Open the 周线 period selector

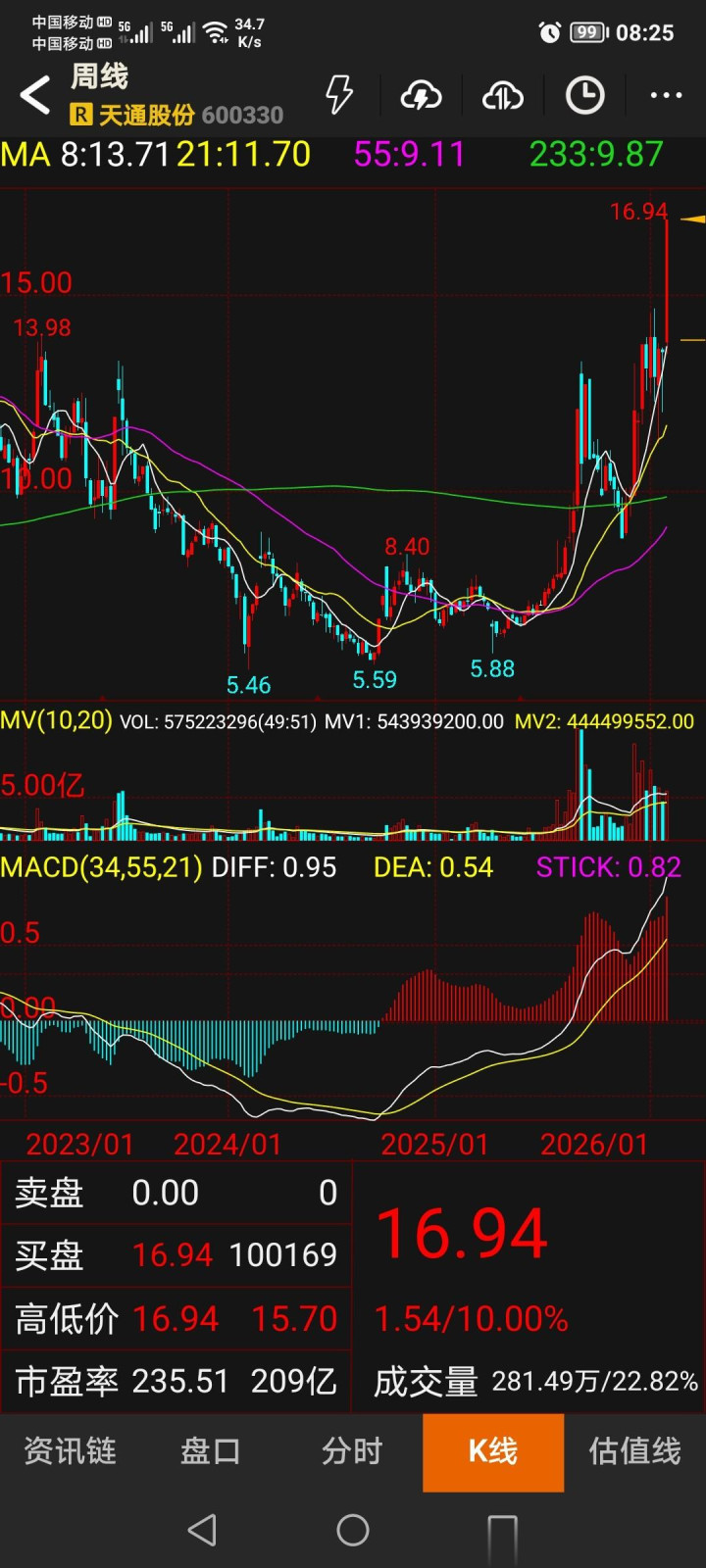[99, 76]
